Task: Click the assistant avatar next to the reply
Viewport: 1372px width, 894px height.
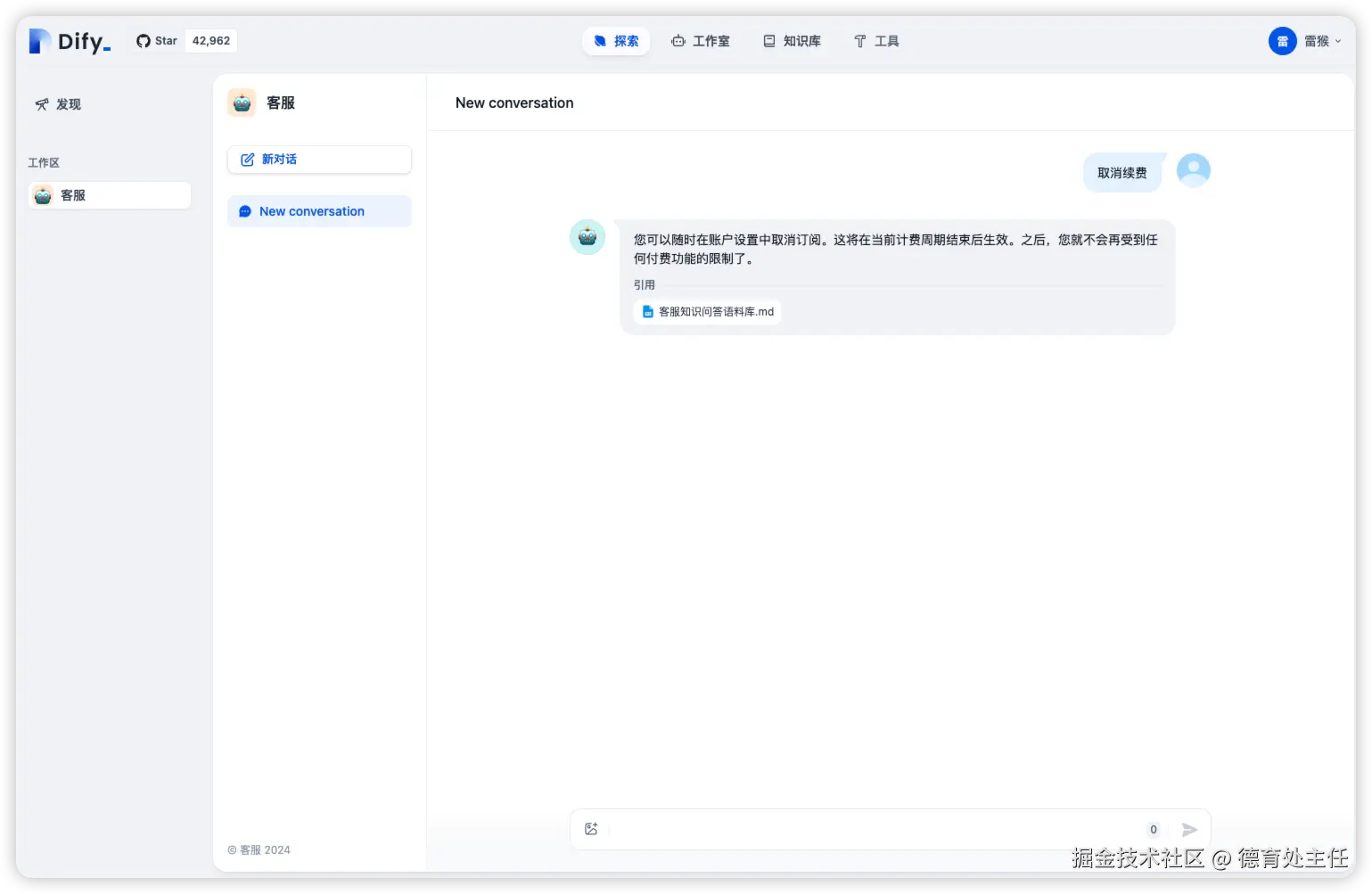Action: [587, 237]
